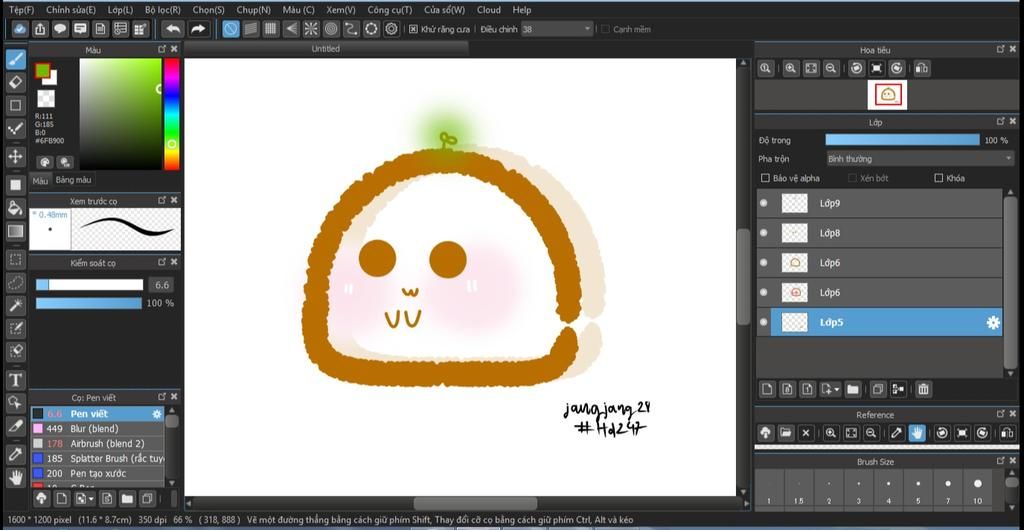Open the Chỉnh sửa(E) menu
Image resolution: width=1024 pixels, height=530 pixels.
[71, 10]
